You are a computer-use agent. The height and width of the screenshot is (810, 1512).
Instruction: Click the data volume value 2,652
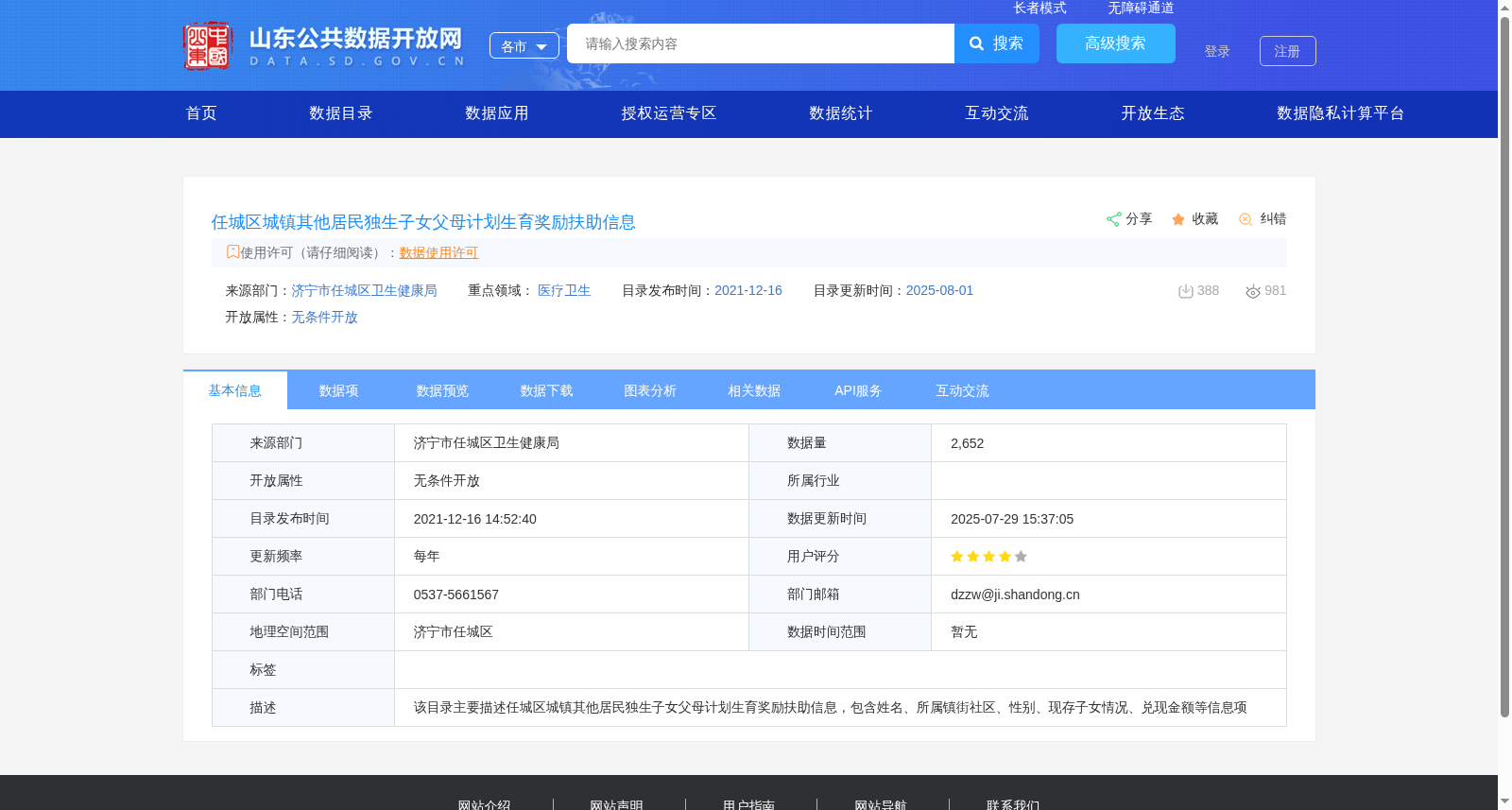(x=968, y=443)
